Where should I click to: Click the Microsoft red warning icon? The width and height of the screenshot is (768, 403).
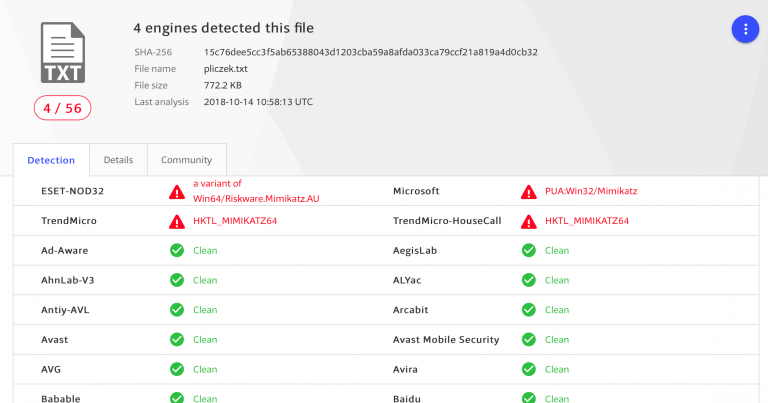[528, 192]
